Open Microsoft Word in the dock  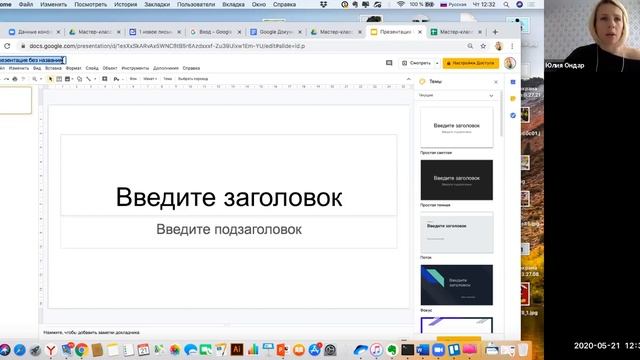point(423,350)
